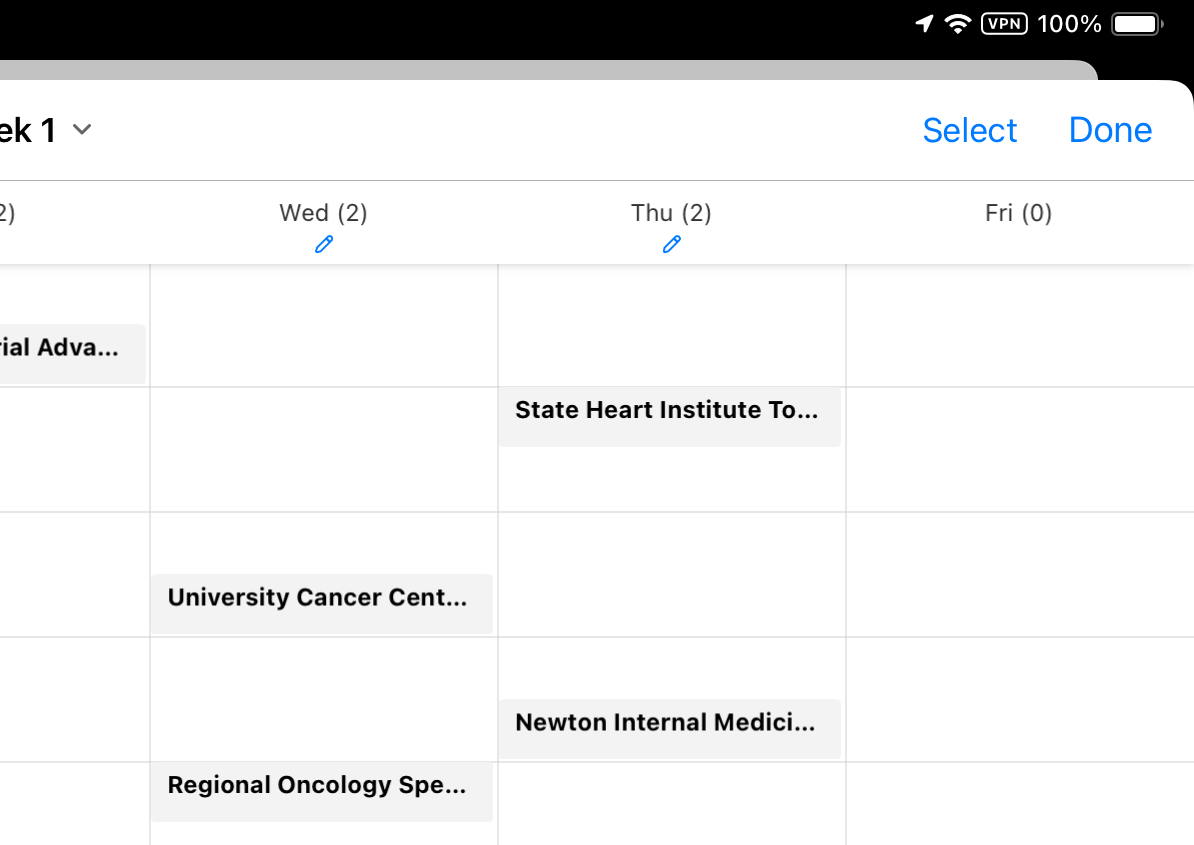Select the Thu (2) column header
The width and height of the screenshot is (1194, 845).
pyautogui.click(x=671, y=213)
